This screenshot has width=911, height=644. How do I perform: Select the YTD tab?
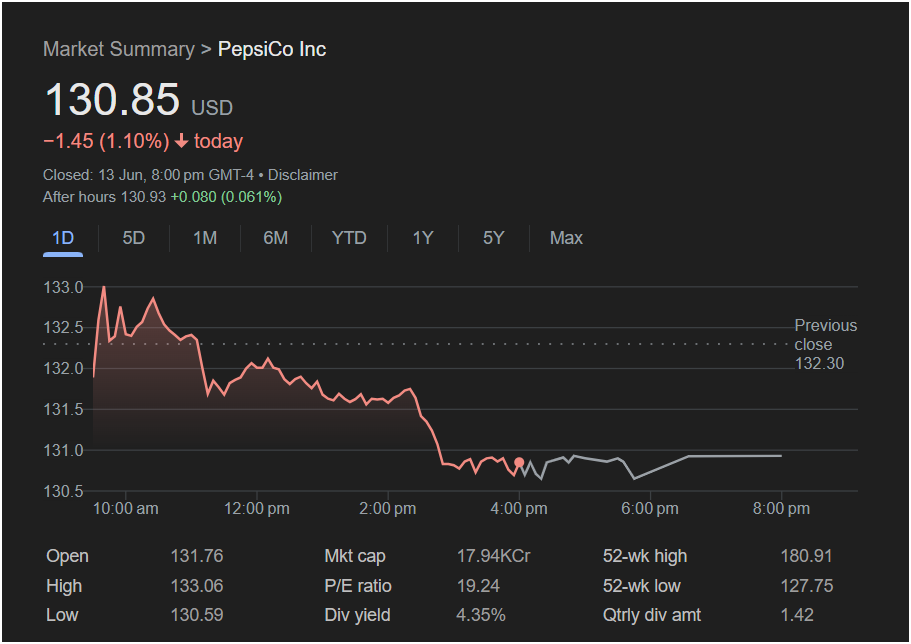[349, 238]
